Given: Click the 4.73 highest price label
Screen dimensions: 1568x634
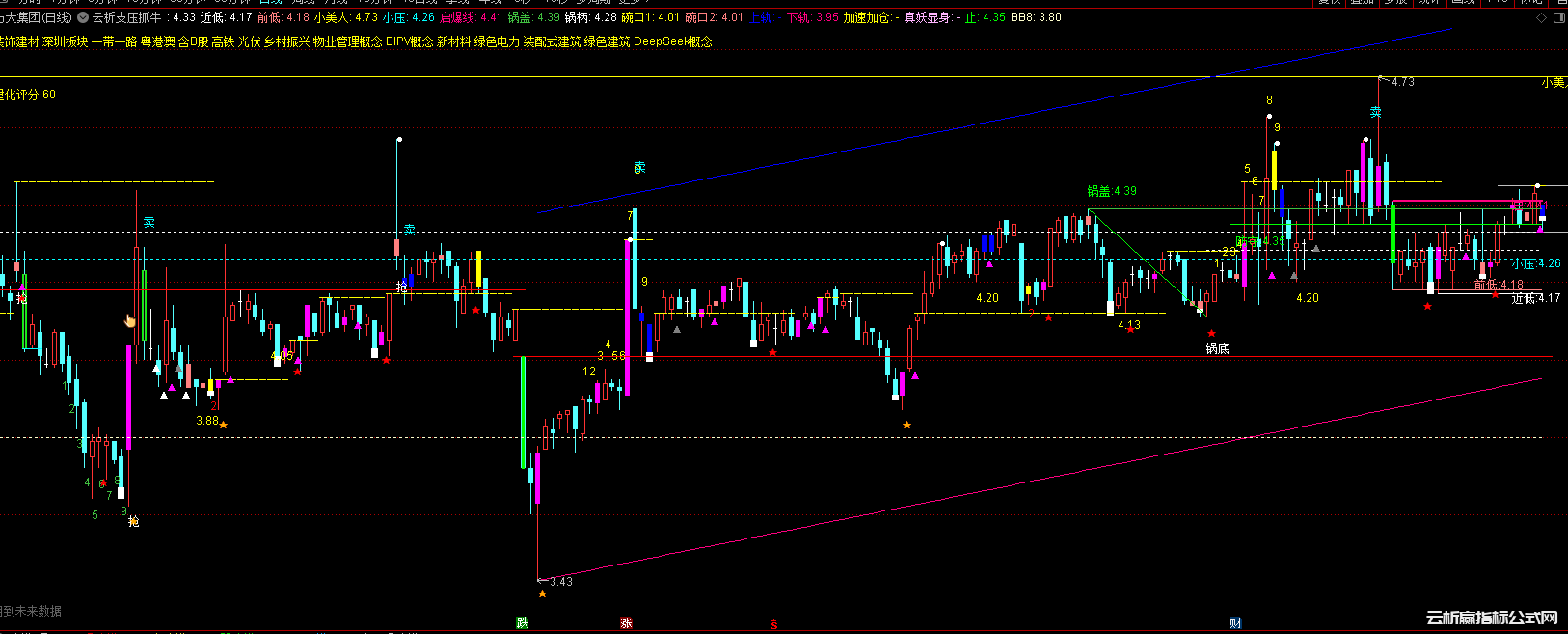Looking at the screenshot, I should coord(1402,82).
